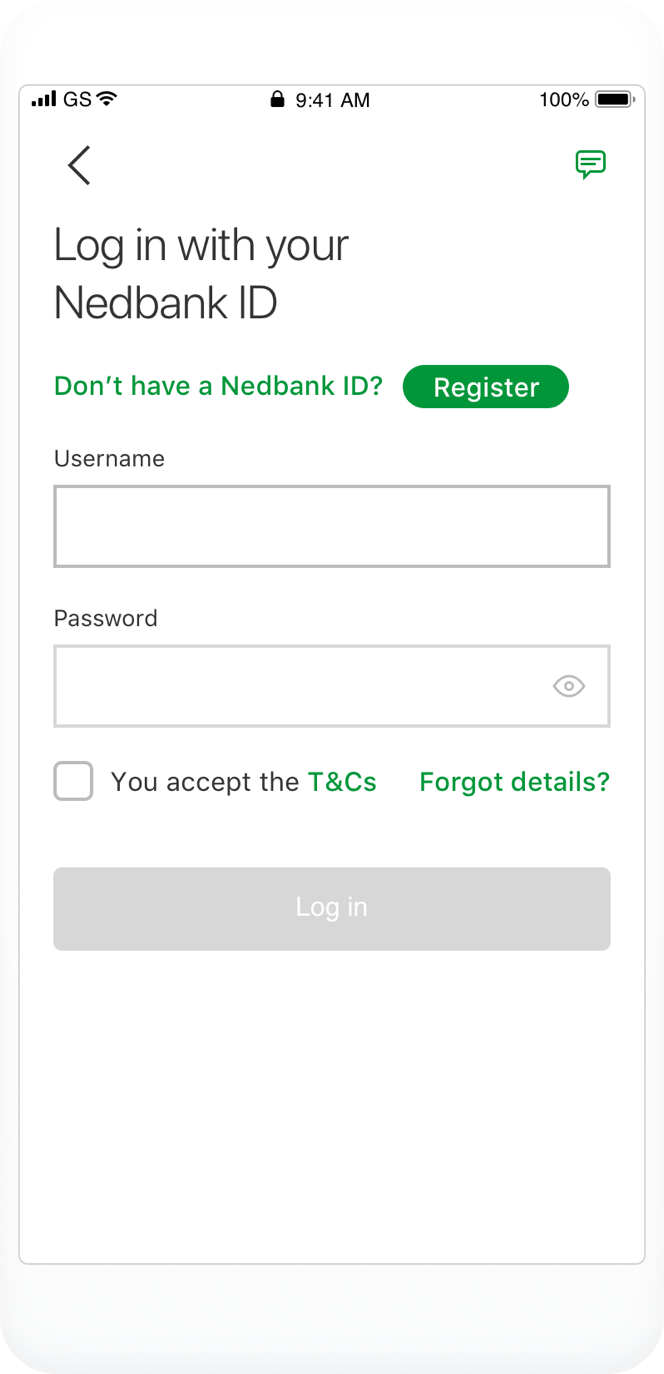Image resolution: width=664 pixels, height=1374 pixels.
Task: Click the Password label
Action: click(x=105, y=618)
